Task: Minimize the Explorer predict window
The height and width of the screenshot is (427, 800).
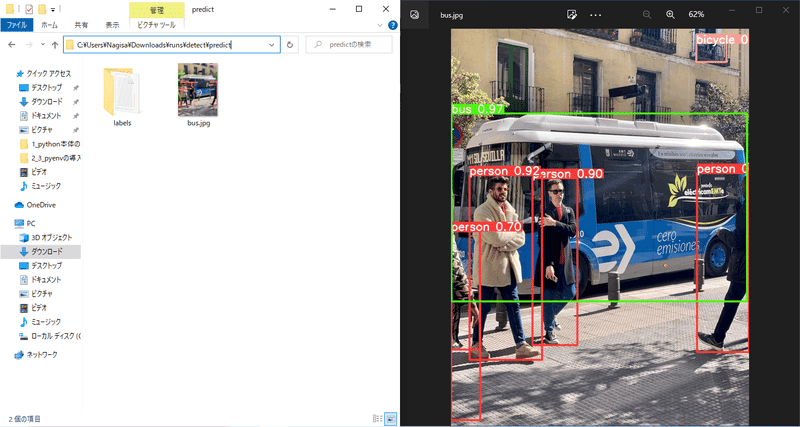Action: 332,9
